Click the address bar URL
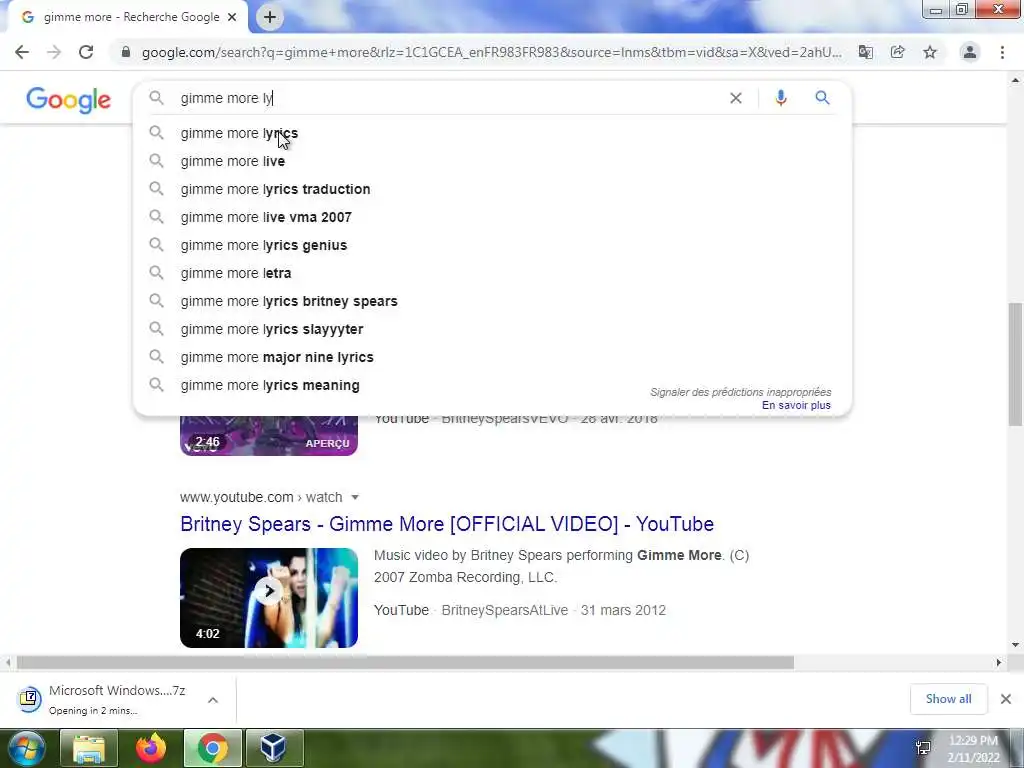 click(x=492, y=52)
